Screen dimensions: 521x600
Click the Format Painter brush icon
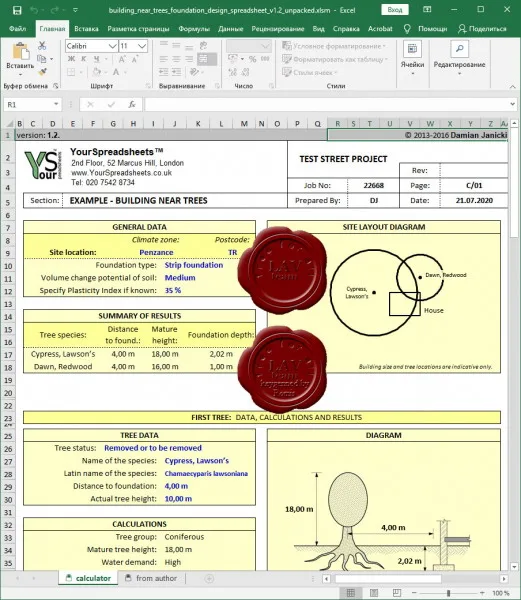42,72
